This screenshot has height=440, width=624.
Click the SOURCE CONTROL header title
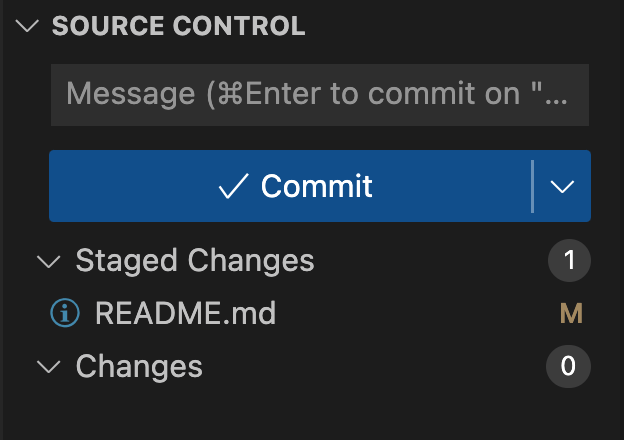178,27
